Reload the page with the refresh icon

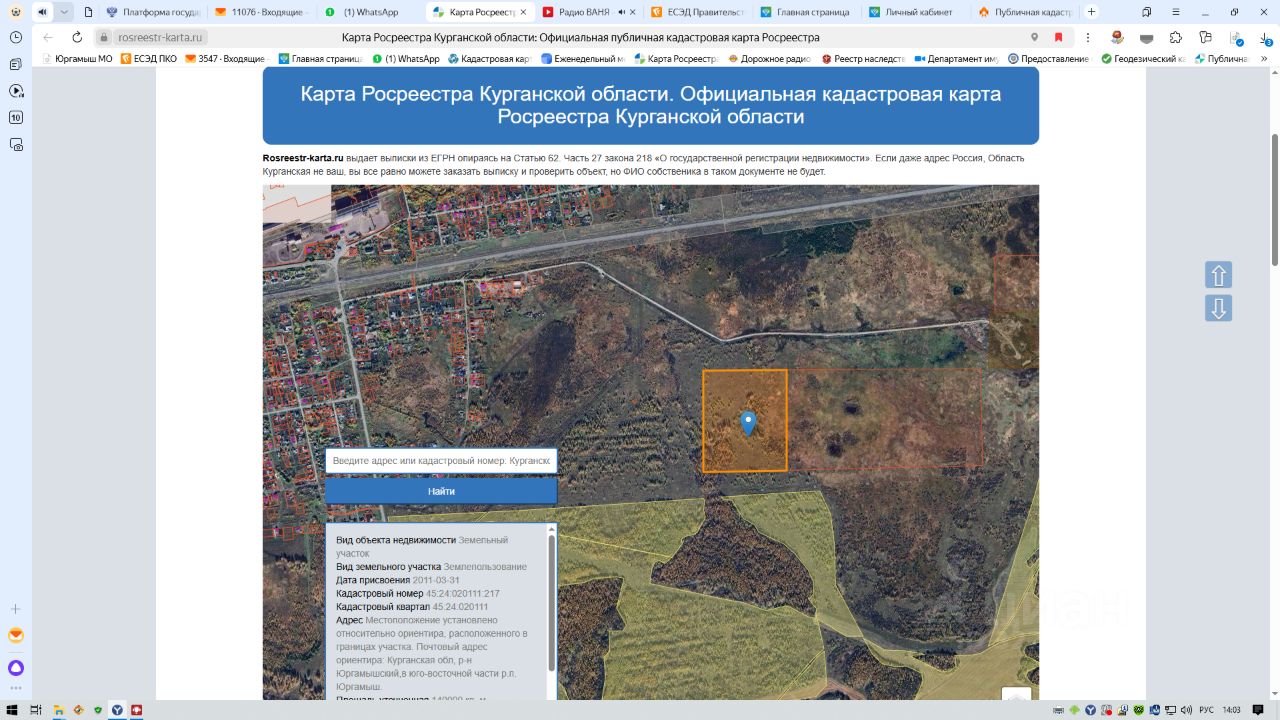(77, 37)
